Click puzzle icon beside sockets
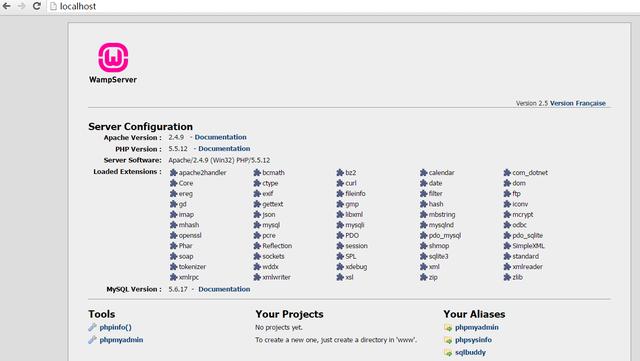This screenshot has height=361, width=640. [x=257, y=256]
